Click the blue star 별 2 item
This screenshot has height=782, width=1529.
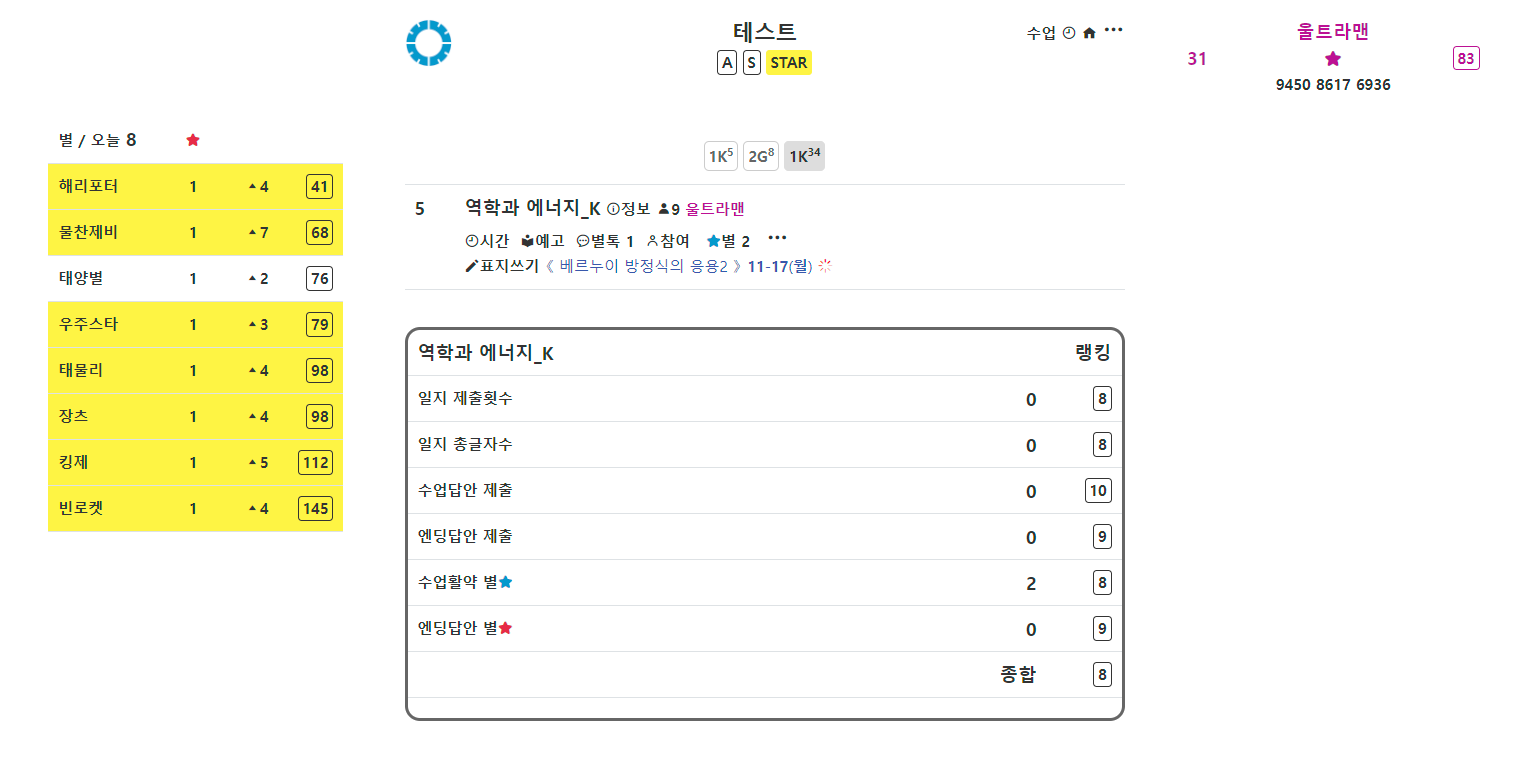click(x=728, y=241)
